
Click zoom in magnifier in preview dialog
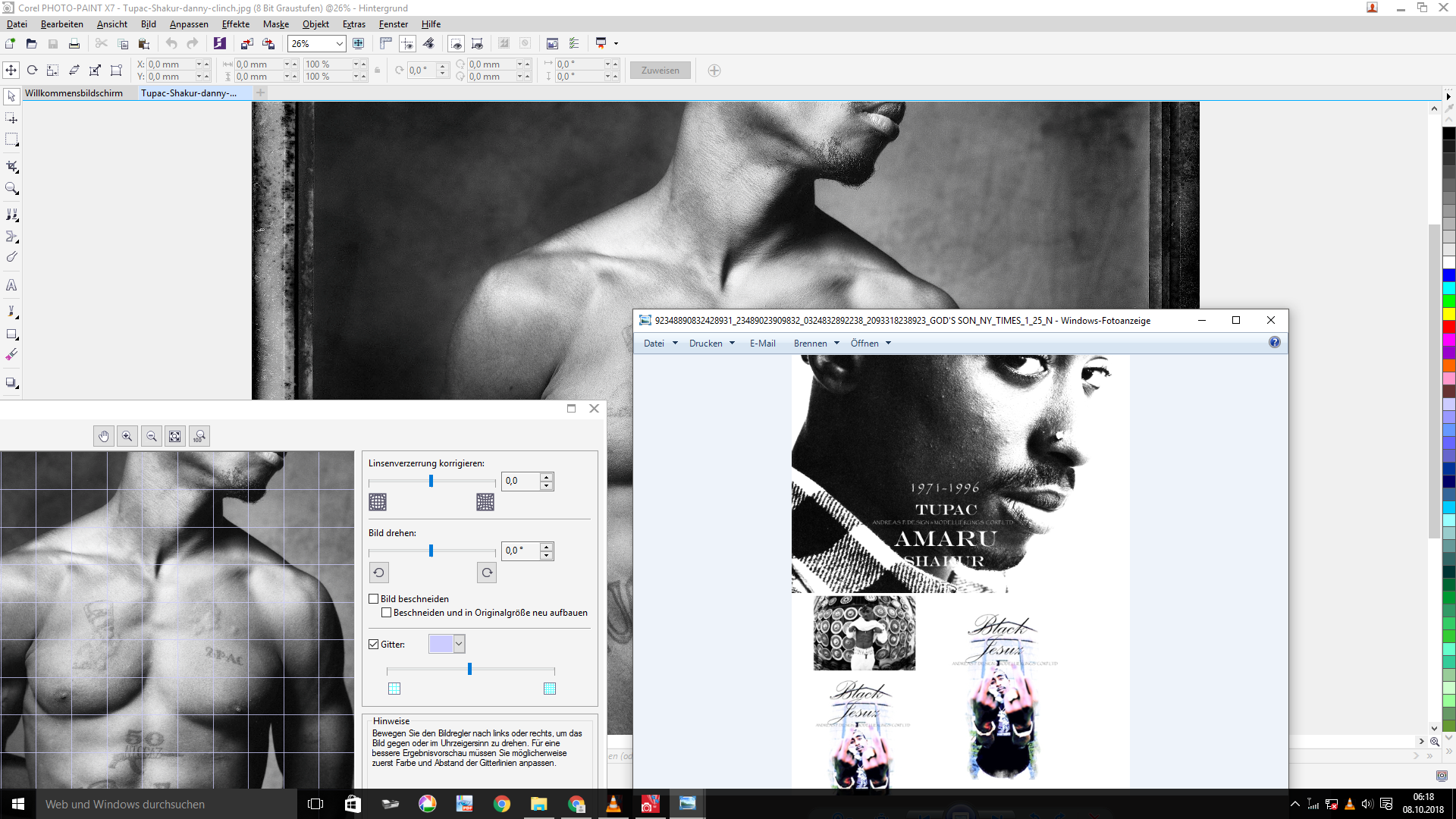click(x=127, y=436)
